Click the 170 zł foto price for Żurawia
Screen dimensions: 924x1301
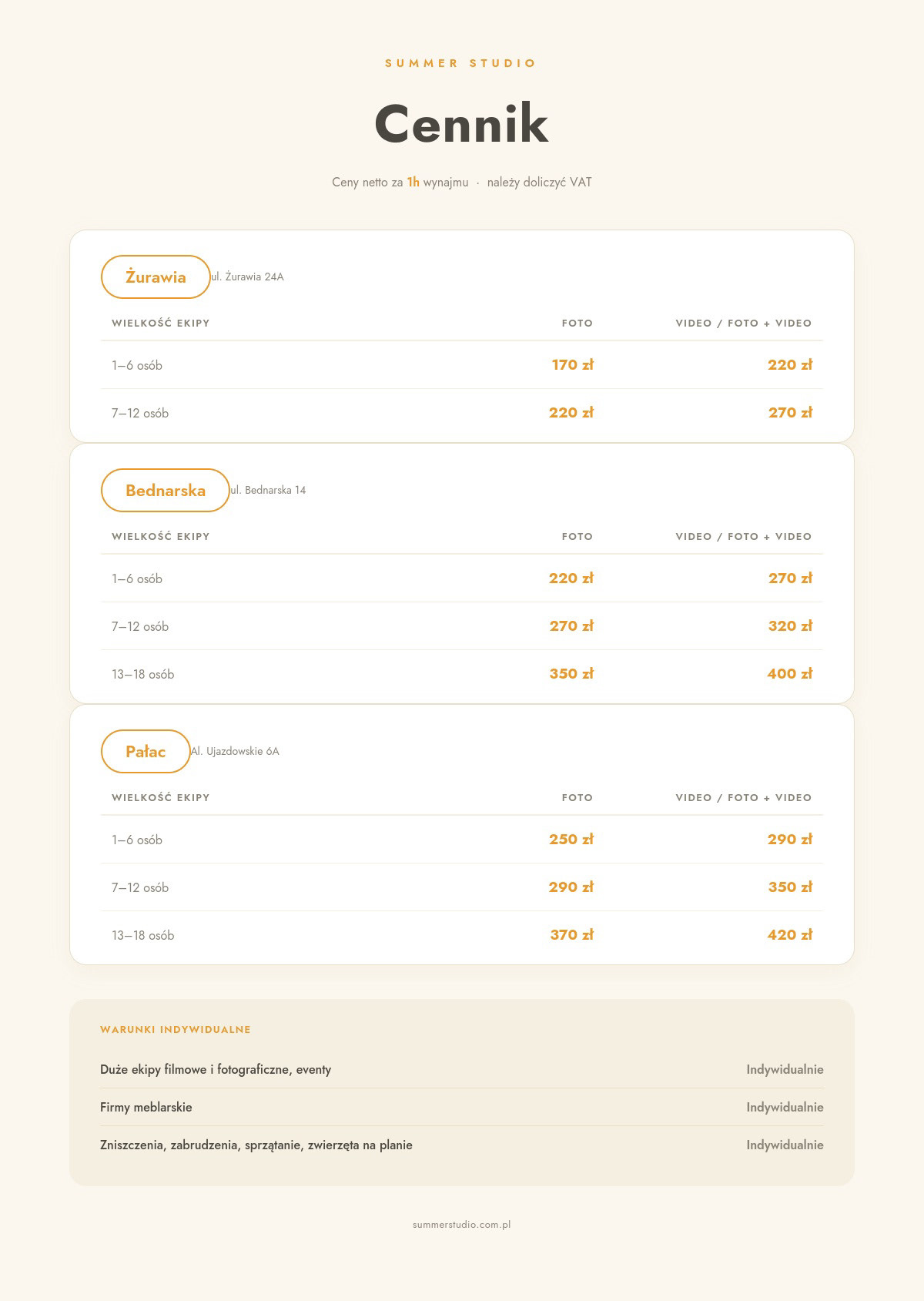point(573,365)
